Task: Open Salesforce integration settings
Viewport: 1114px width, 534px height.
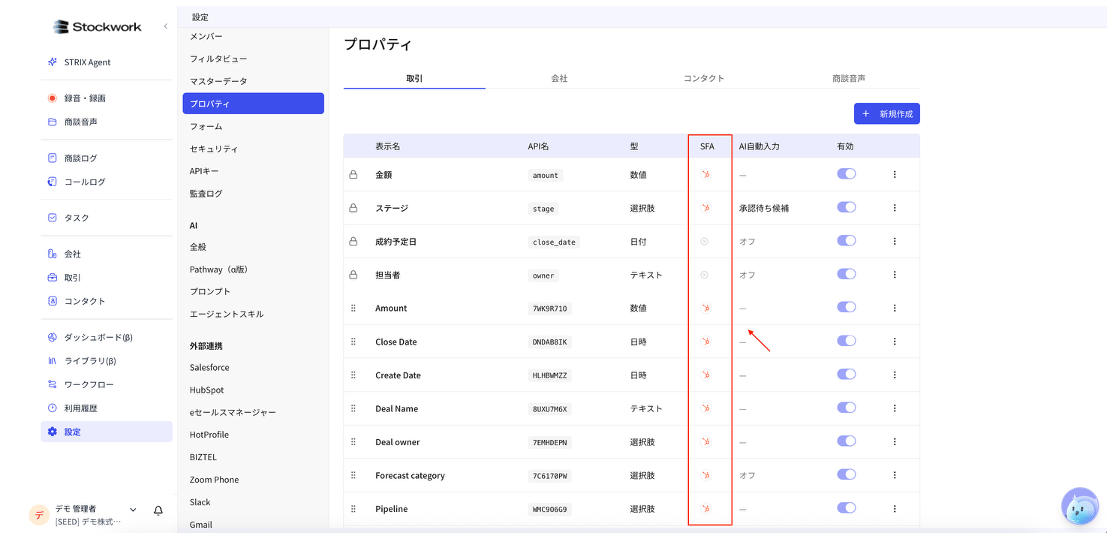Action: coord(209,368)
